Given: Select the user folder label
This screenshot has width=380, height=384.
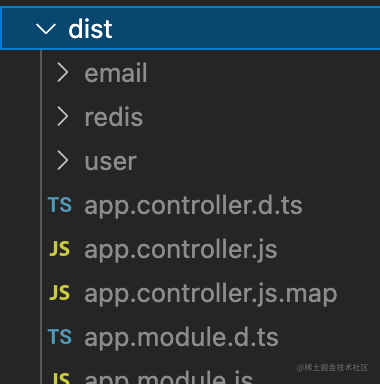Looking at the screenshot, I should click(x=111, y=162).
